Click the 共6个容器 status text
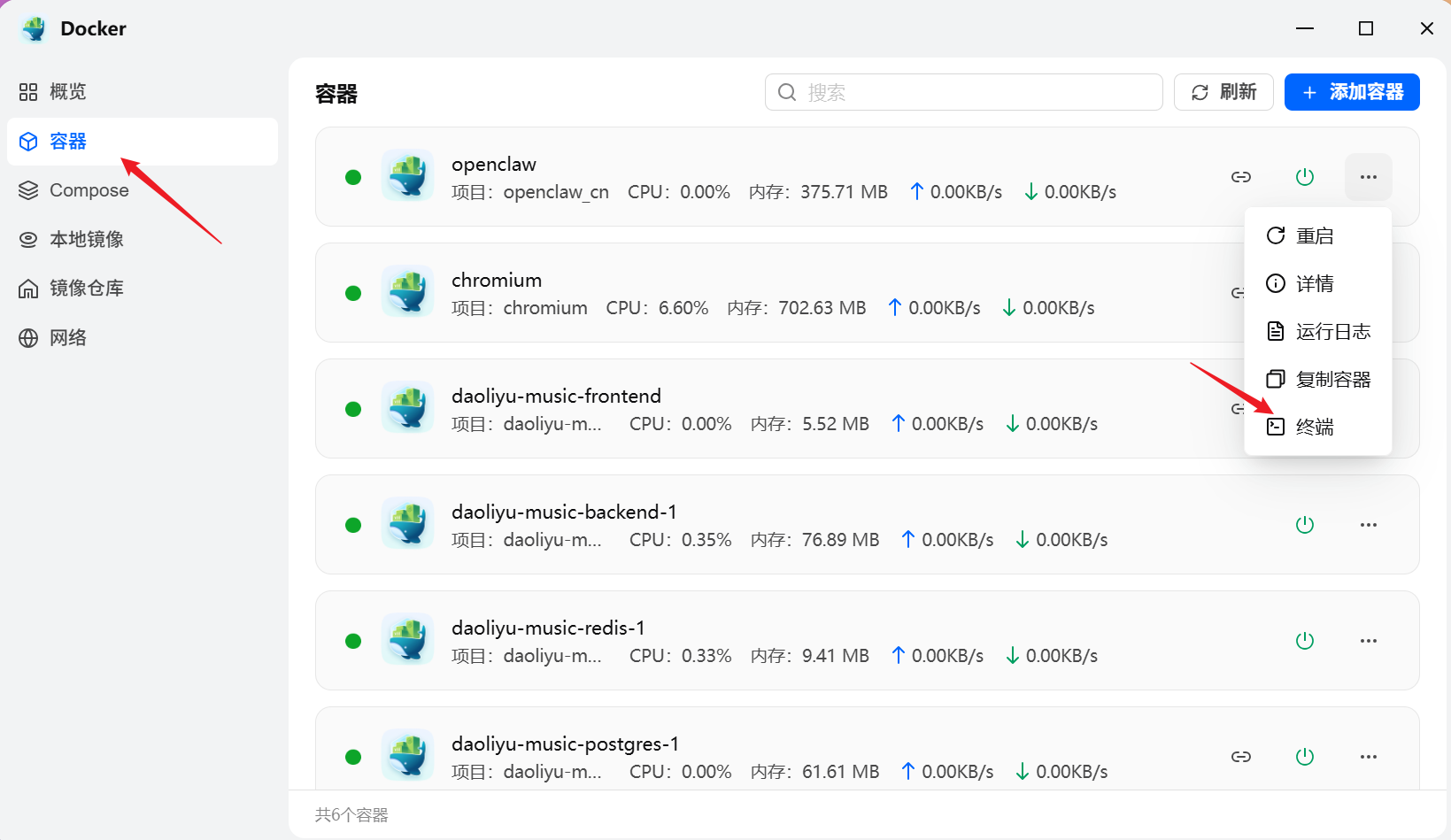Screen dimensions: 1451x840 point(351,815)
